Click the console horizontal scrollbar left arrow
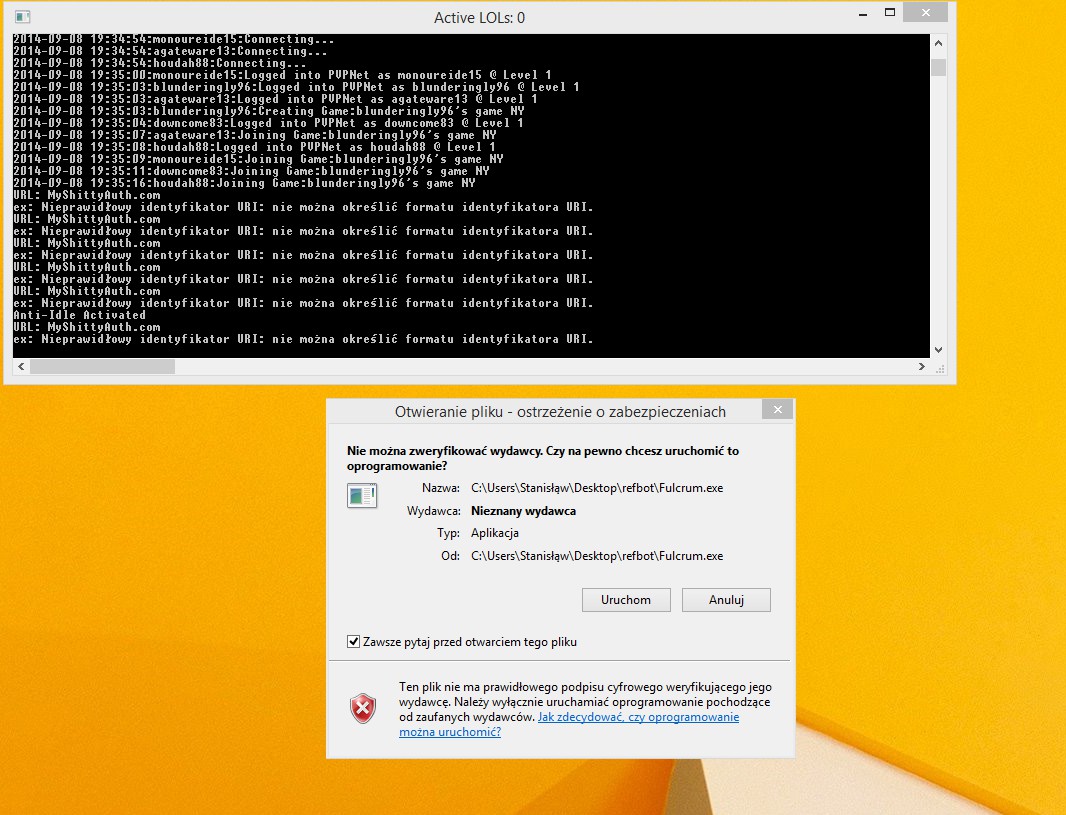This screenshot has width=1066, height=815. pos(21,366)
